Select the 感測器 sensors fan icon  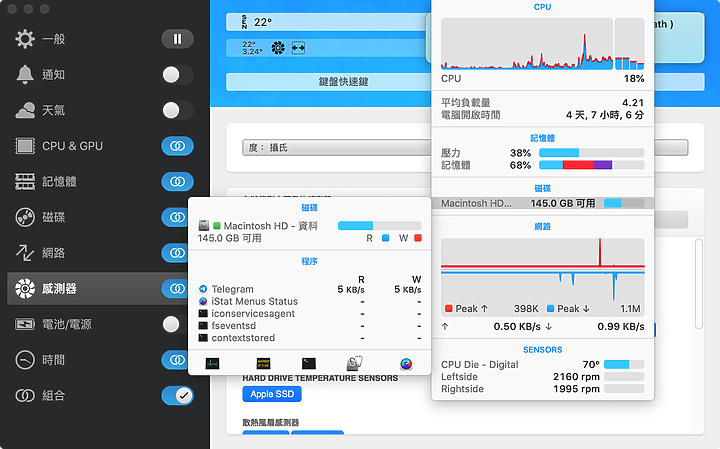(x=25, y=288)
